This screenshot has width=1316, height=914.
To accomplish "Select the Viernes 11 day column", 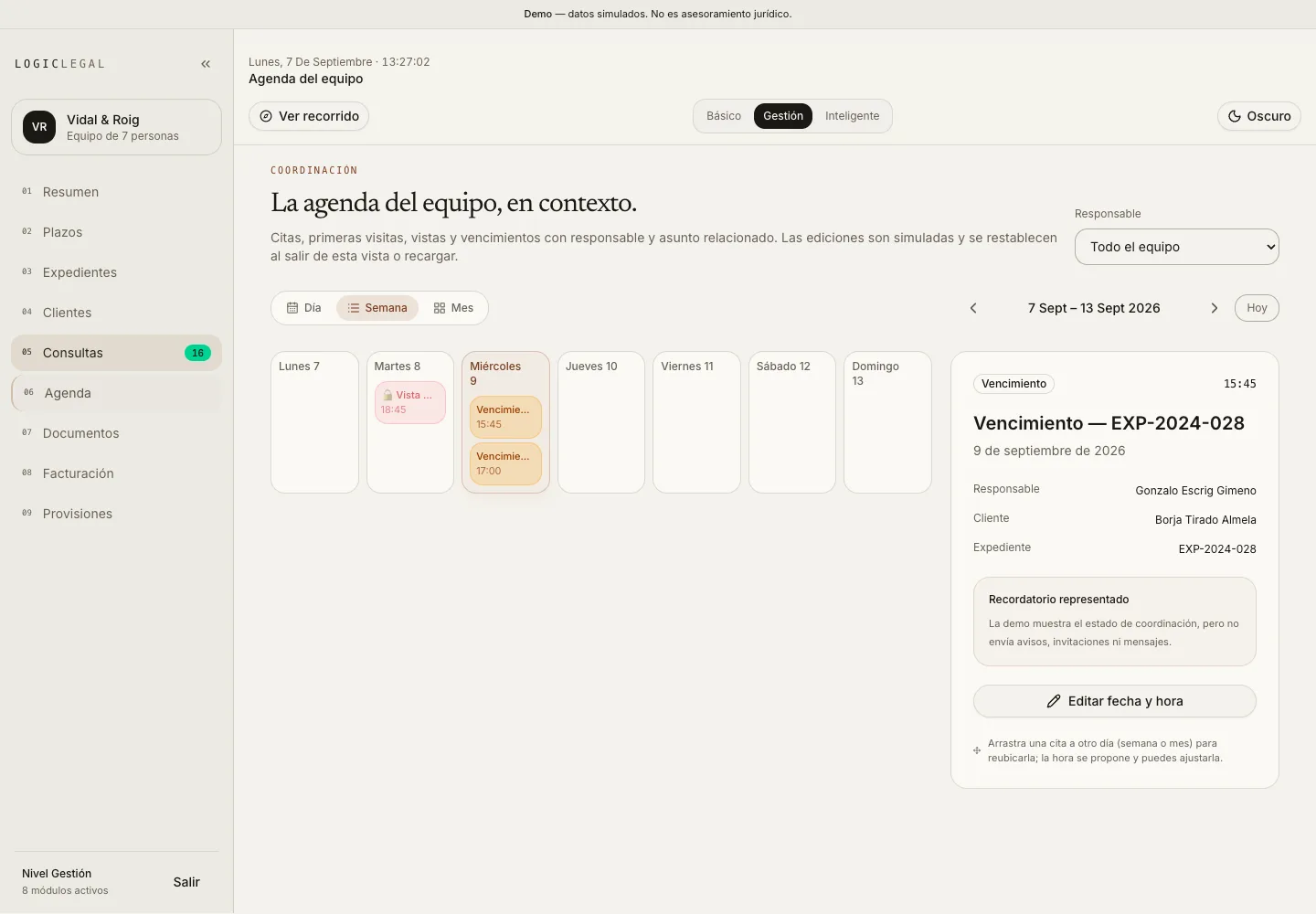I will (x=696, y=422).
